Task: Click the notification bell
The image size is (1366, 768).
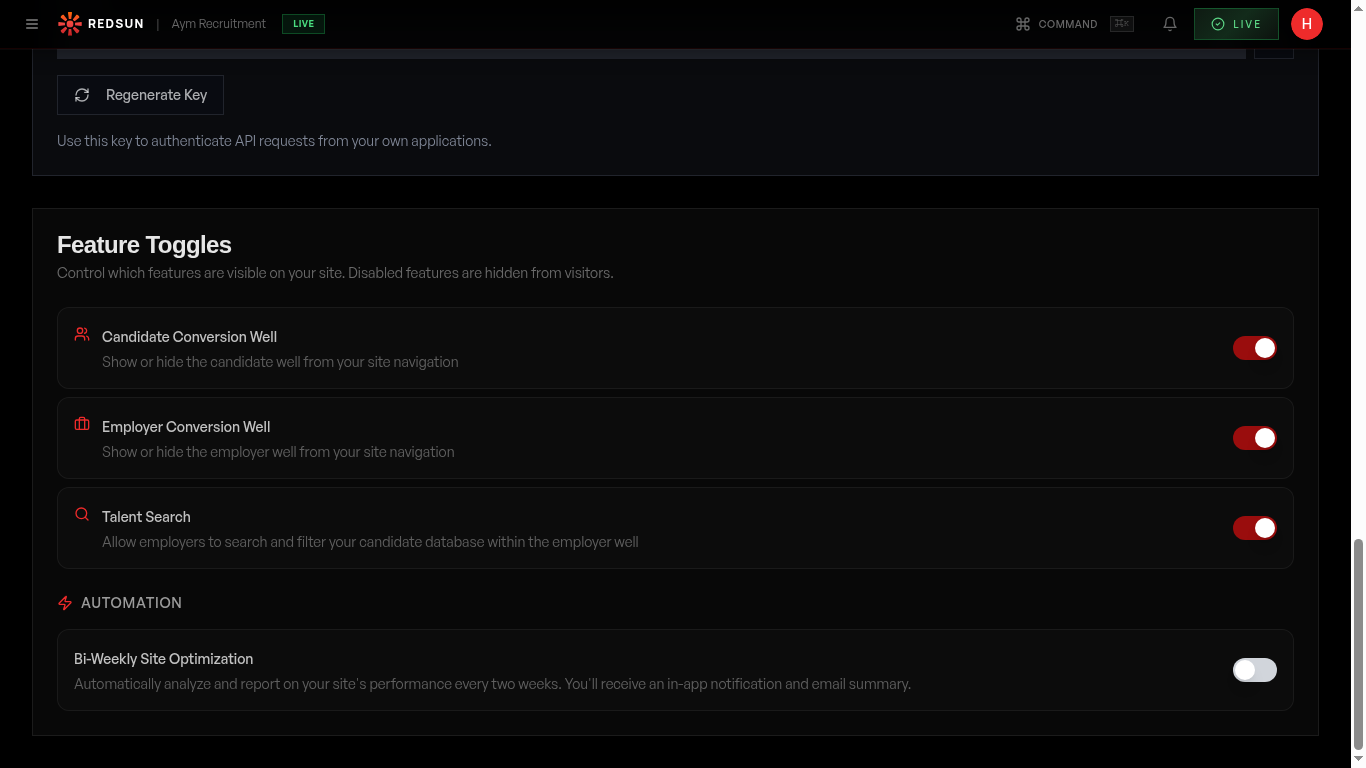Action: point(1169,23)
